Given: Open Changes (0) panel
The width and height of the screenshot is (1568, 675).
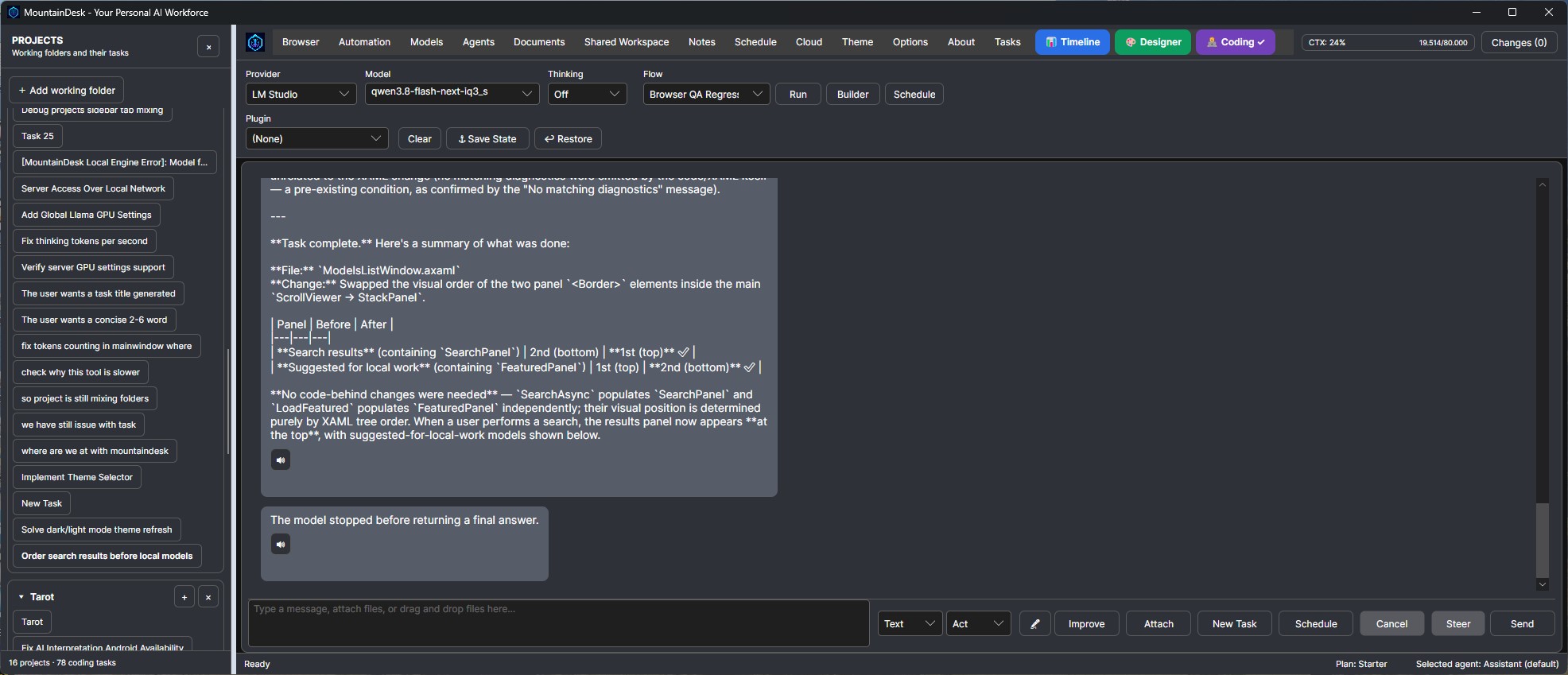Looking at the screenshot, I should [1519, 42].
